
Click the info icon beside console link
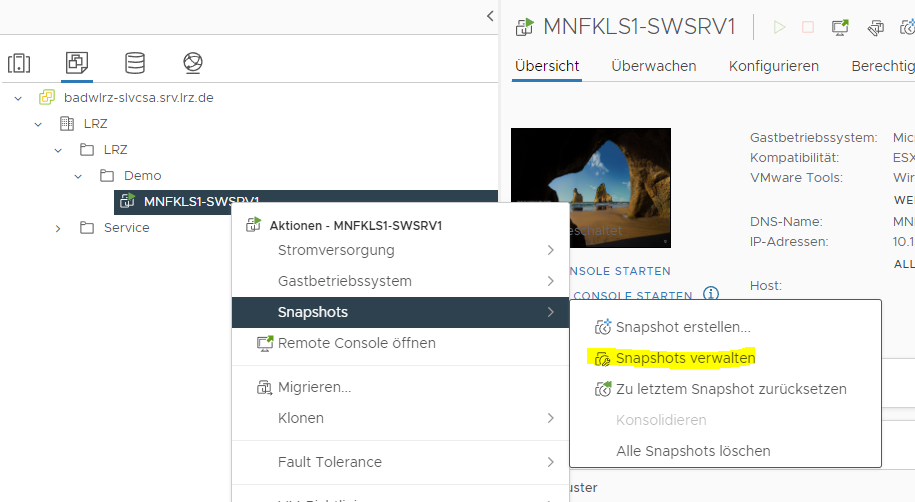711,294
